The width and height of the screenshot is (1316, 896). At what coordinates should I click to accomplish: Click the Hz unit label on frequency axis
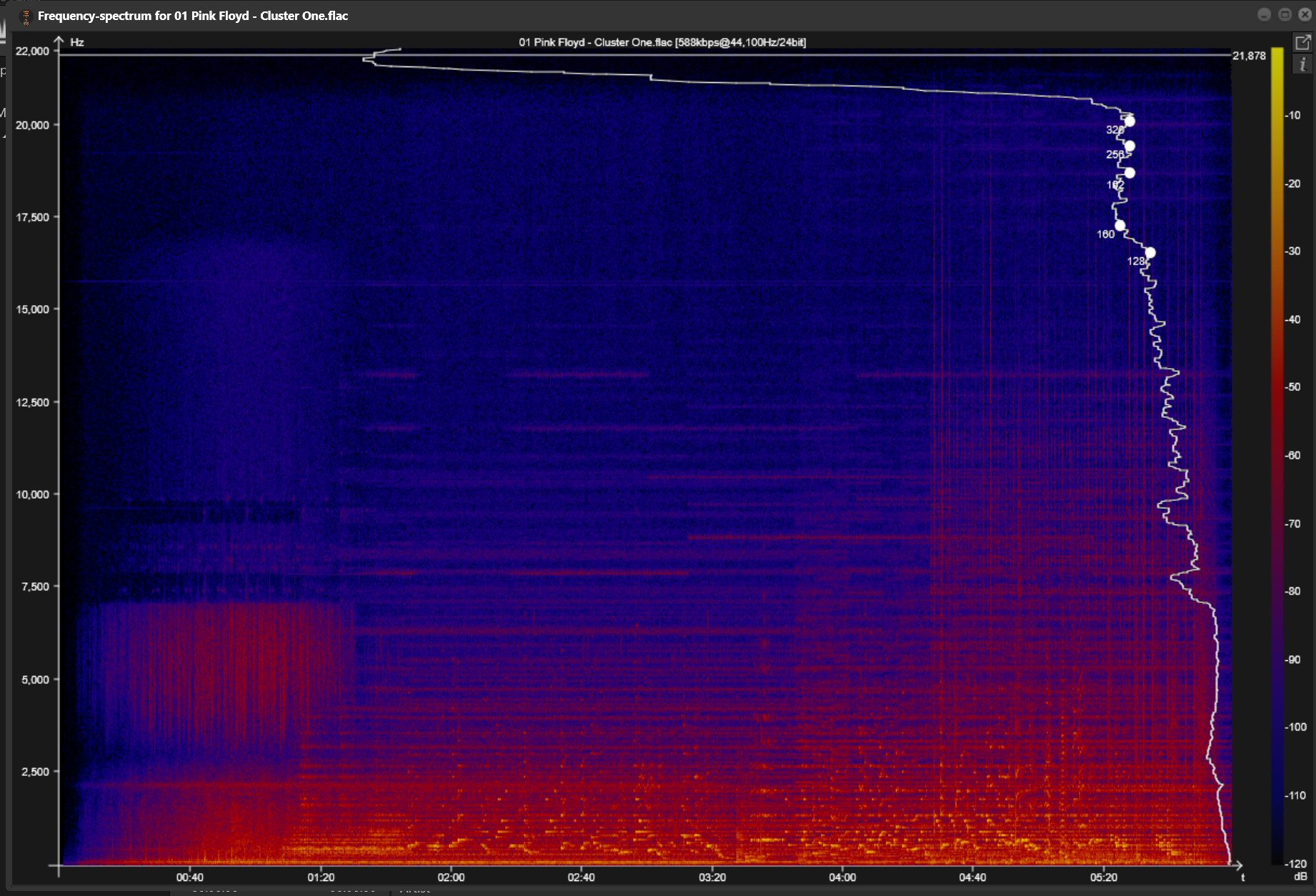[x=77, y=42]
